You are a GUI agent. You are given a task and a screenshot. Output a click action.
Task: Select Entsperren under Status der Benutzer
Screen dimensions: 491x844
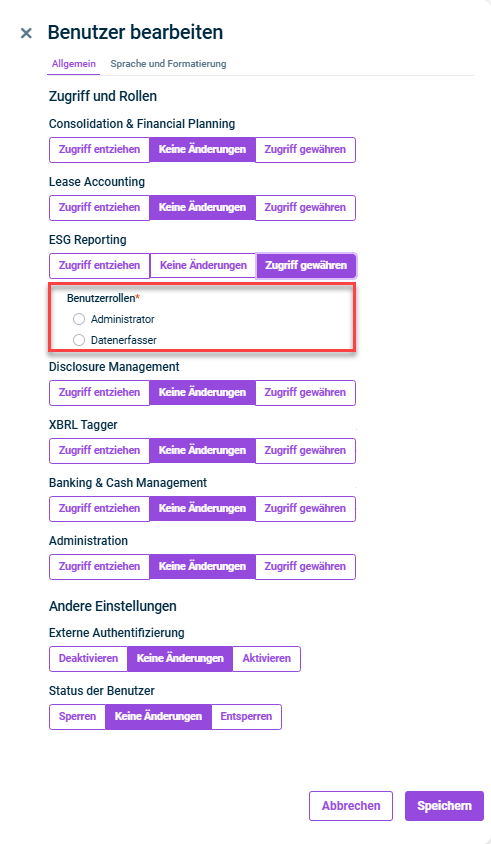(246, 717)
